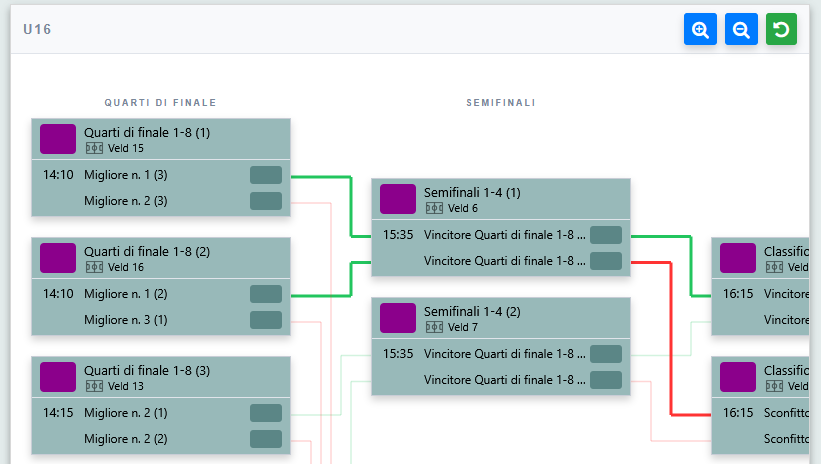821x464 pixels.
Task: Click the green reset view button
Action: click(781, 29)
